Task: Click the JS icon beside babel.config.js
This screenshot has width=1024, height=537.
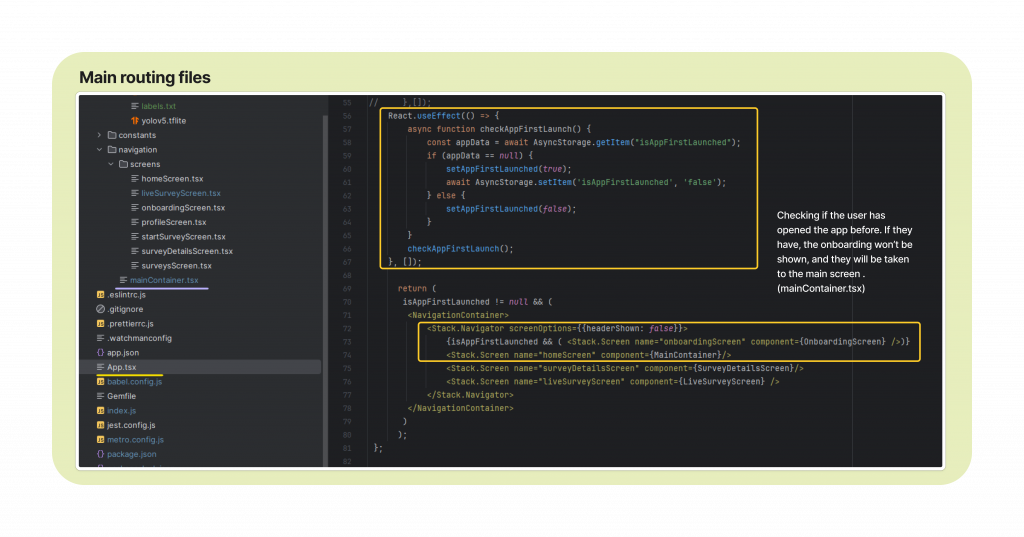Action: (x=100, y=382)
